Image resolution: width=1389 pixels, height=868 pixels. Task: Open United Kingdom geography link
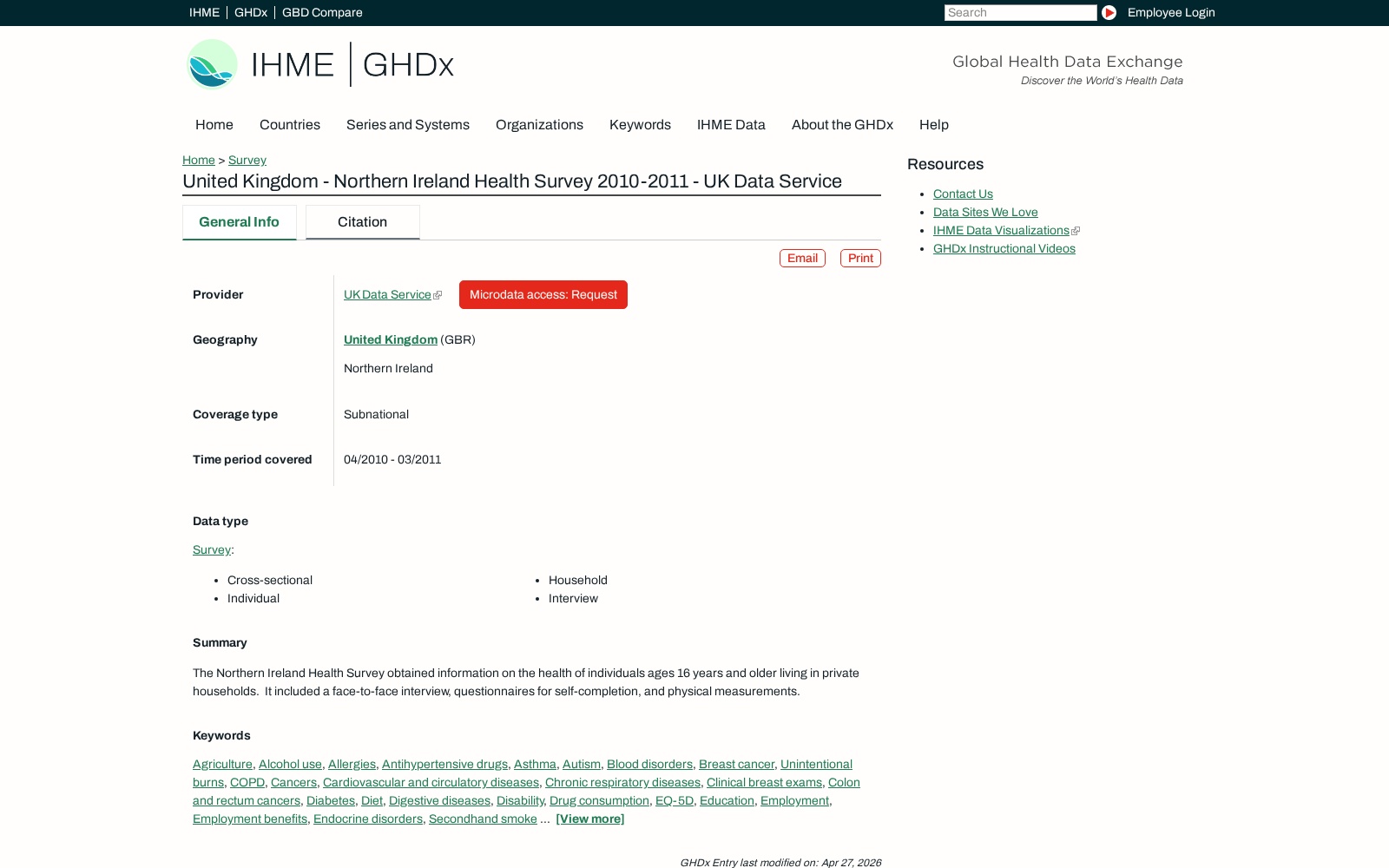pyautogui.click(x=391, y=340)
